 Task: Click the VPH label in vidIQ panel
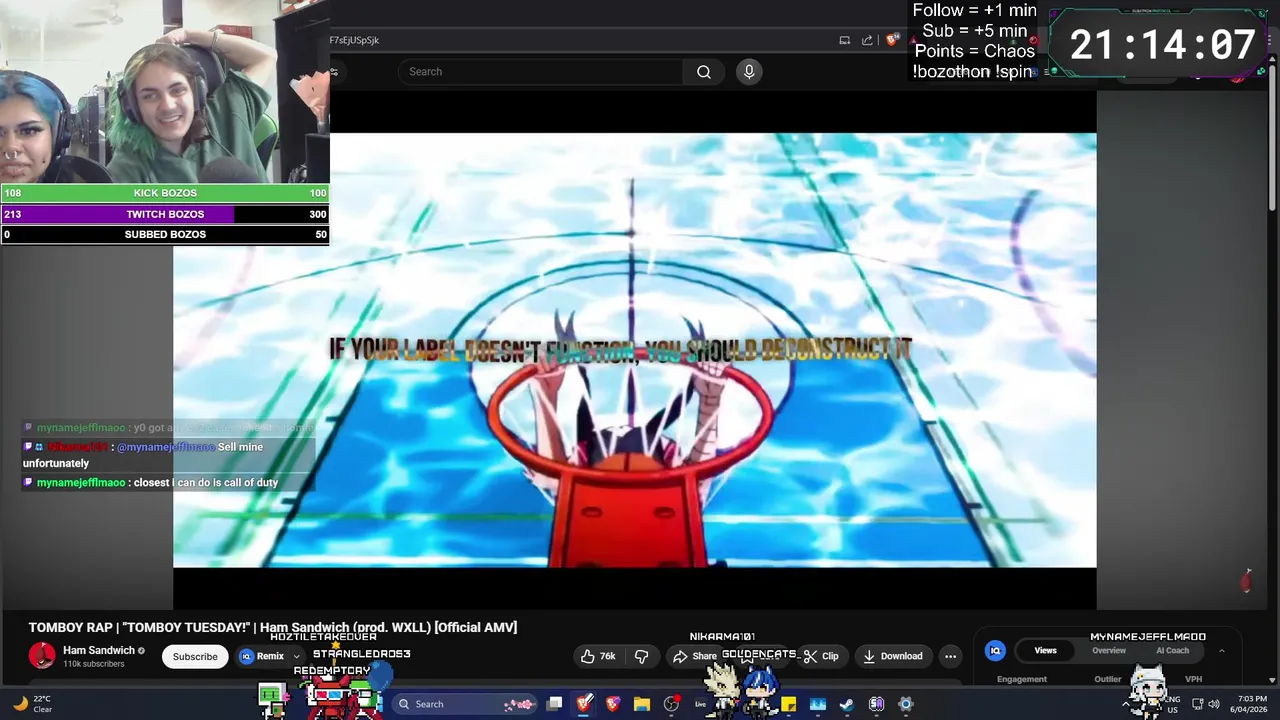pyautogui.click(x=1193, y=679)
